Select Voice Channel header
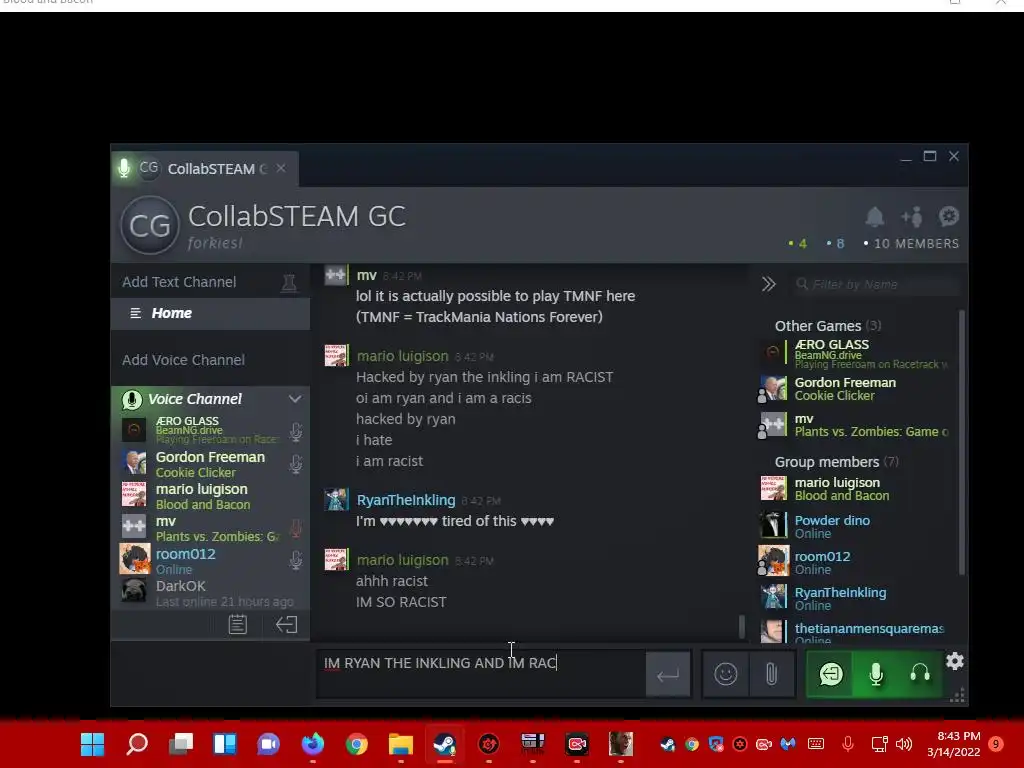The height and width of the screenshot is (768, 1024). [x=195, y=399]
